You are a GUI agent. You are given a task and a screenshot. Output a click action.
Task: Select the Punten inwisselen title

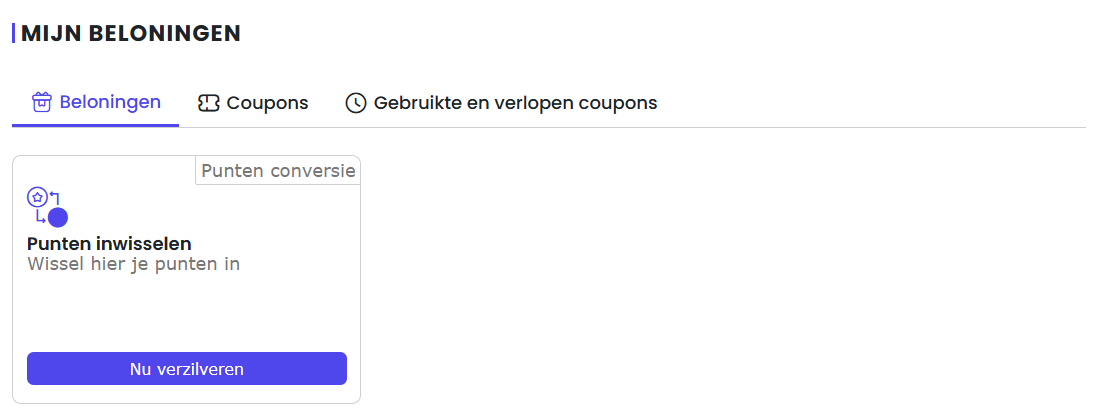pos(109,244)
